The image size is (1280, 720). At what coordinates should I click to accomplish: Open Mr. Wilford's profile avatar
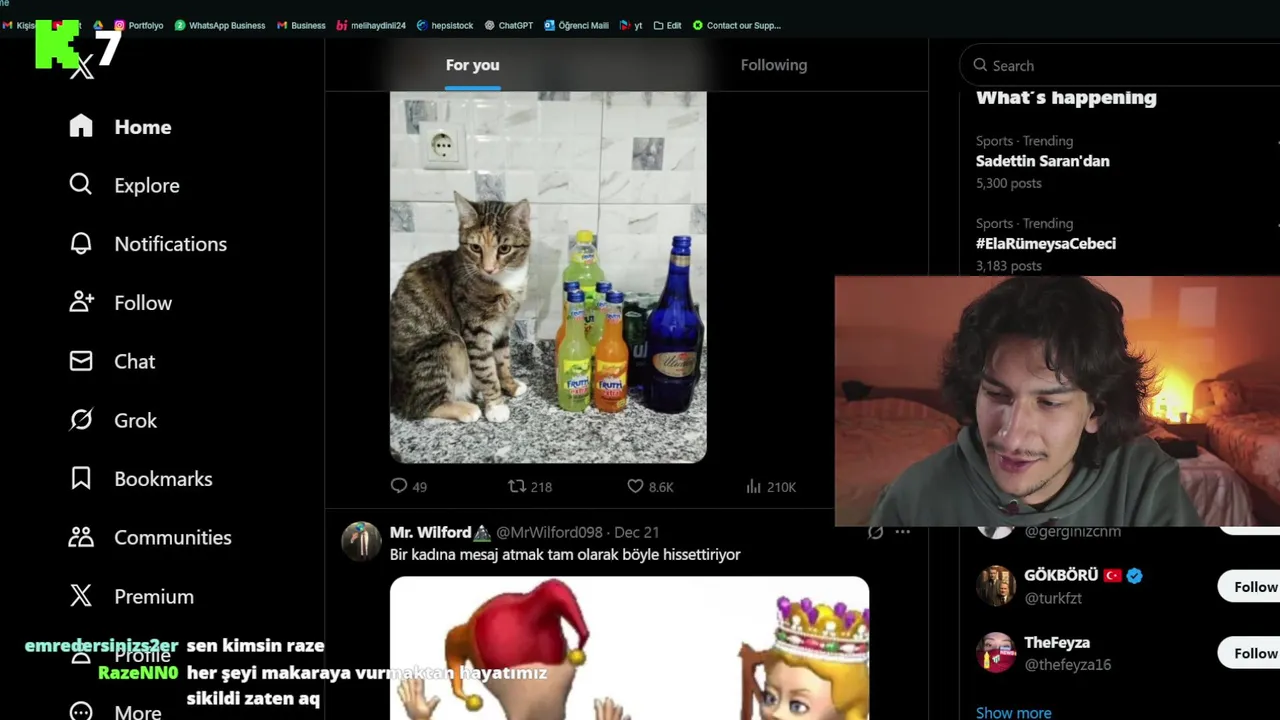pyautogui.click(x=361, y=541)
